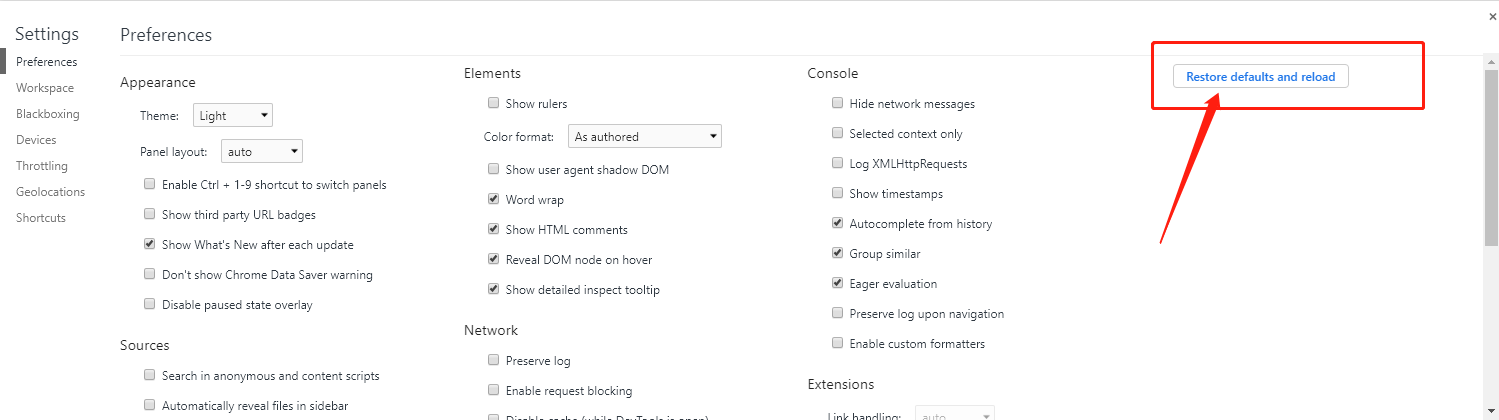This screenshot has width=1499, height=420.
Task: Close the Settings panel with X
Action: tap(1492, 16)
